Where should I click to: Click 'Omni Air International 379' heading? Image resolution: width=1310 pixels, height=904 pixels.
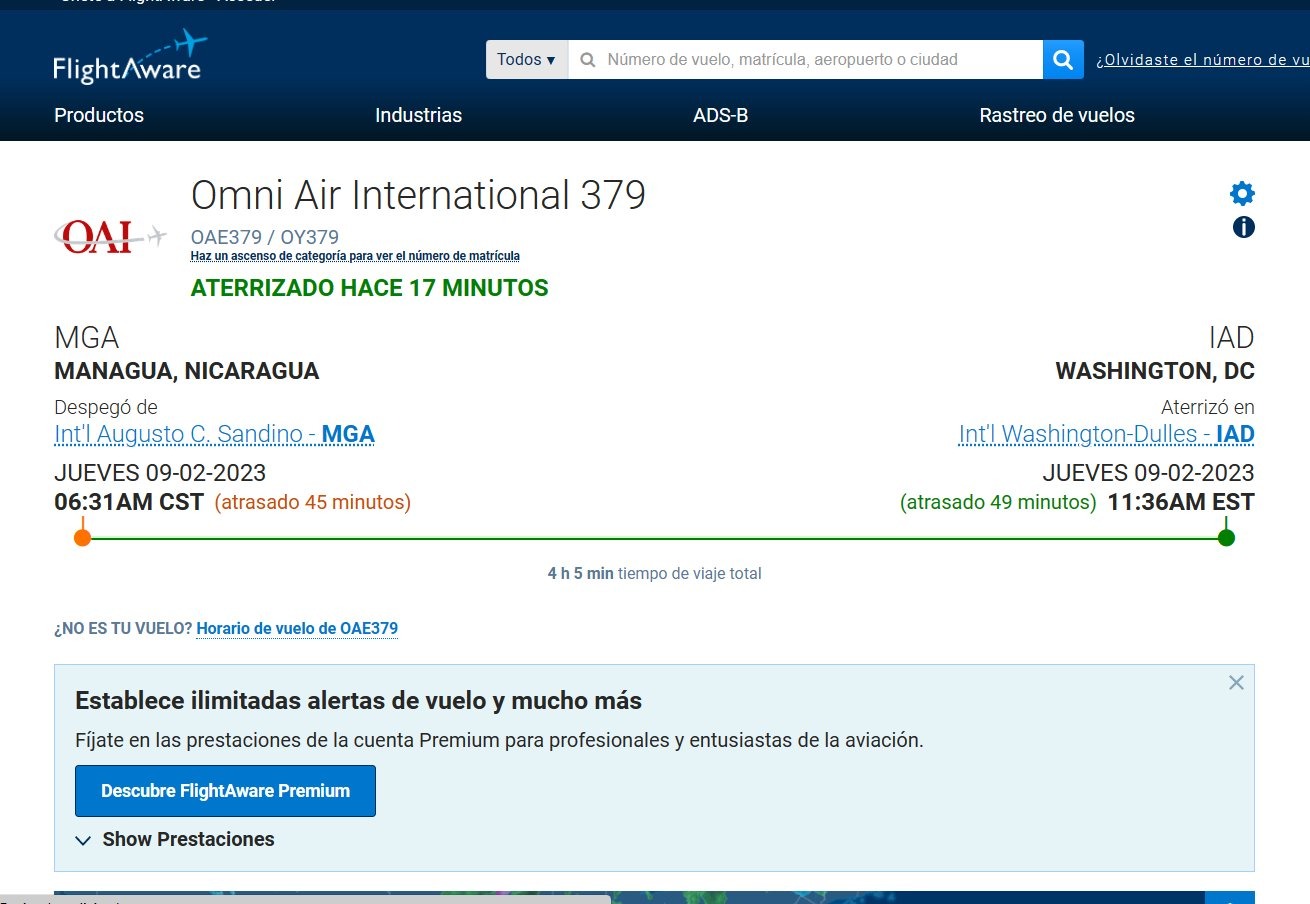(418, 195)
